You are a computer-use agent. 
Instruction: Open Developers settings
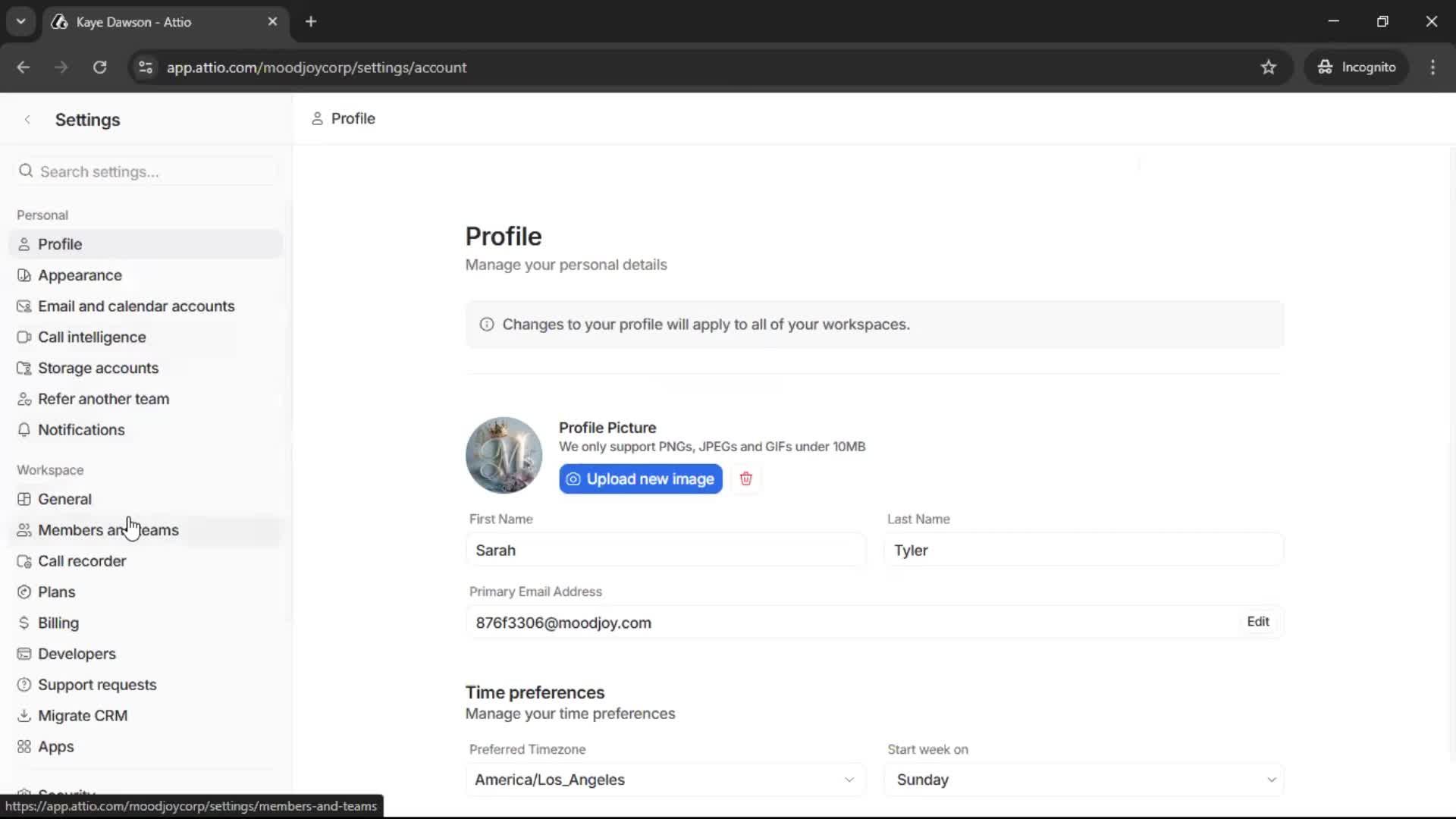(76, 654)
